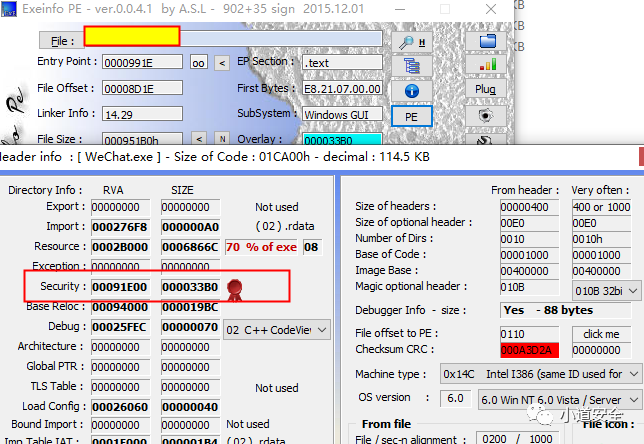The height and width of the screenshot is (444, 644).
Task: Minimize the Exeinfo PE window
Action: click(400, 9)
